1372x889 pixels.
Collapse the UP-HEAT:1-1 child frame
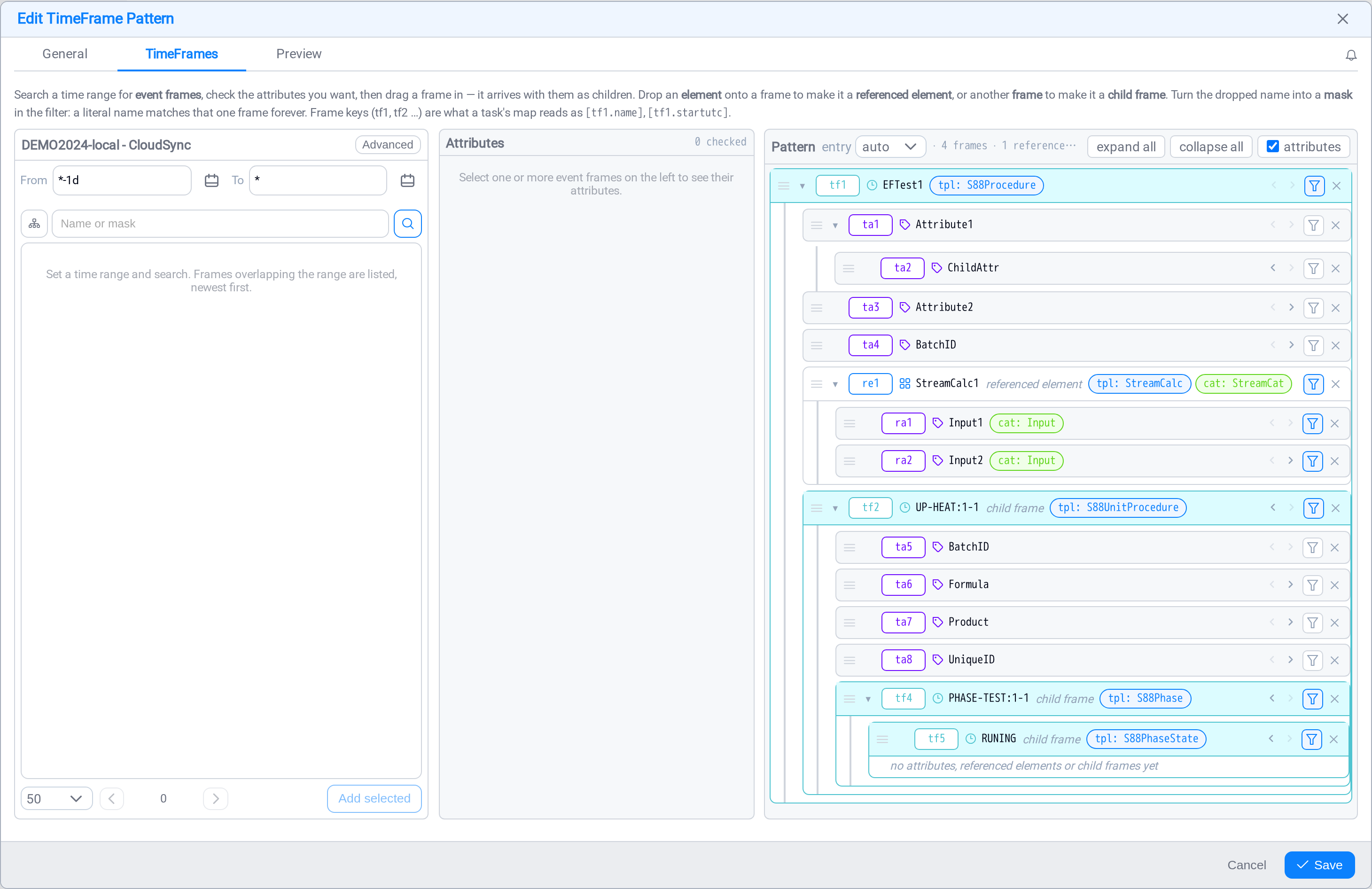pos(835,508)
